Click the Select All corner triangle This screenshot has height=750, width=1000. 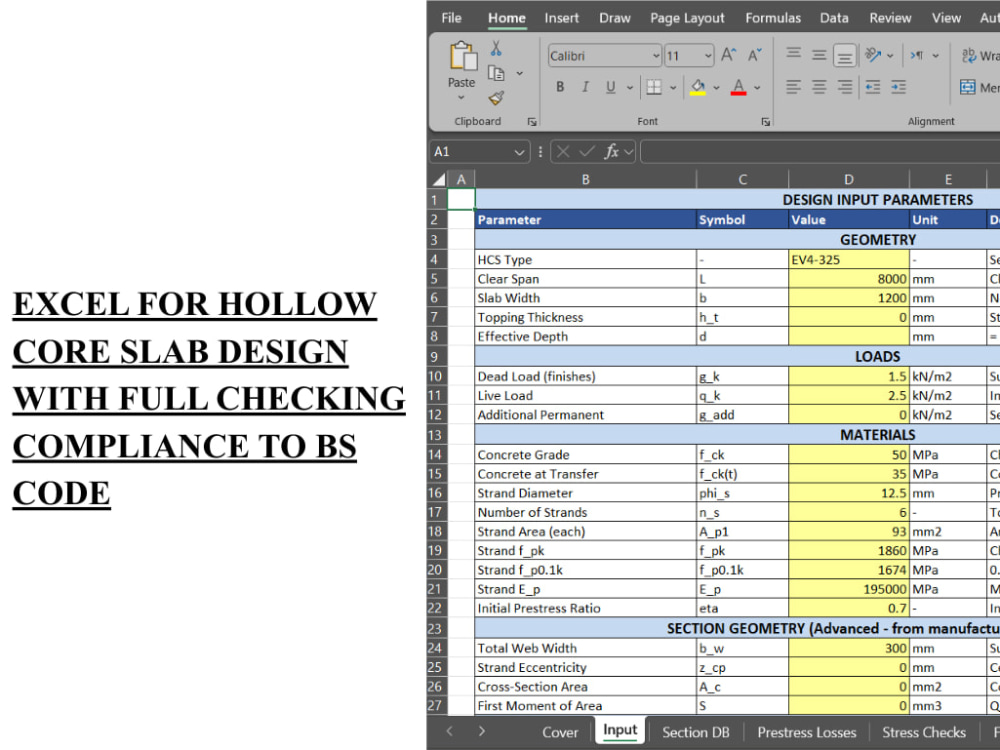pyautogui.click(x=438, y=179)
